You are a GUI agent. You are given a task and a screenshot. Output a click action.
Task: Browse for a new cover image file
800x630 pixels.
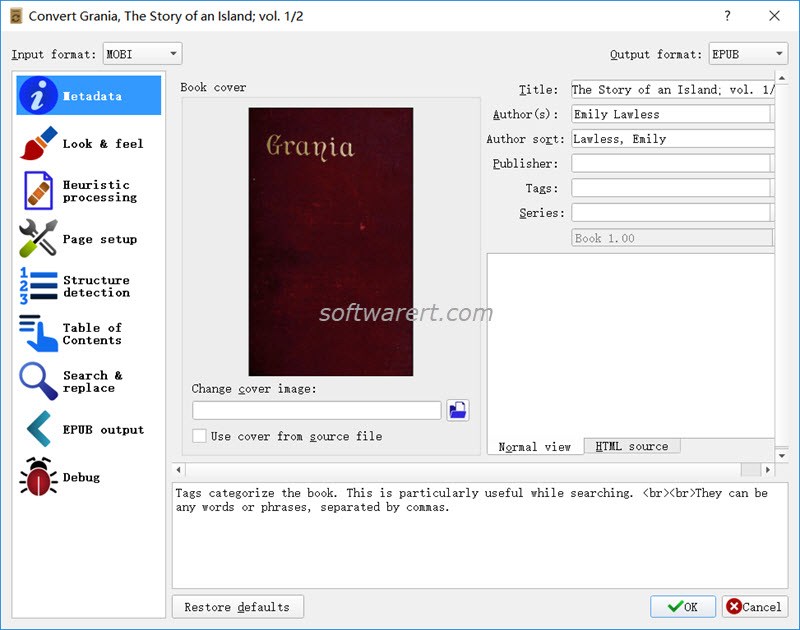click(458, 410)
